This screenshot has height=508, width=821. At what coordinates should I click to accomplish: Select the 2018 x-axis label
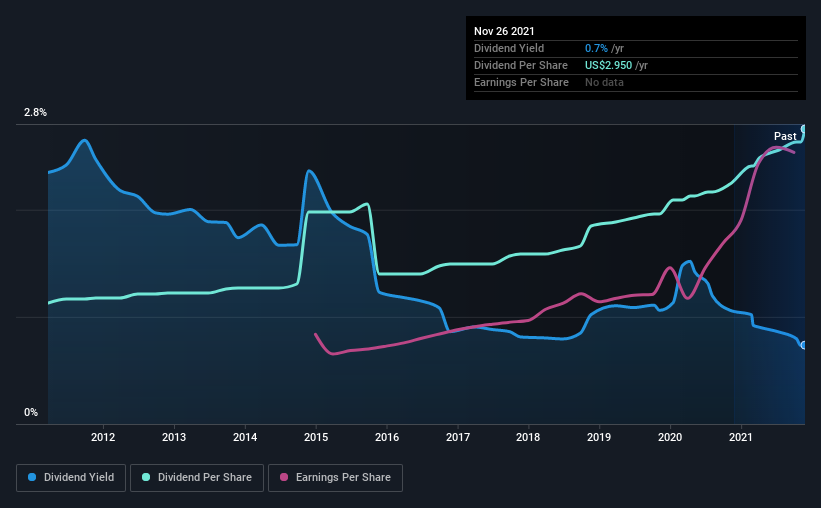pyautogui.click(x=528, y=437)
